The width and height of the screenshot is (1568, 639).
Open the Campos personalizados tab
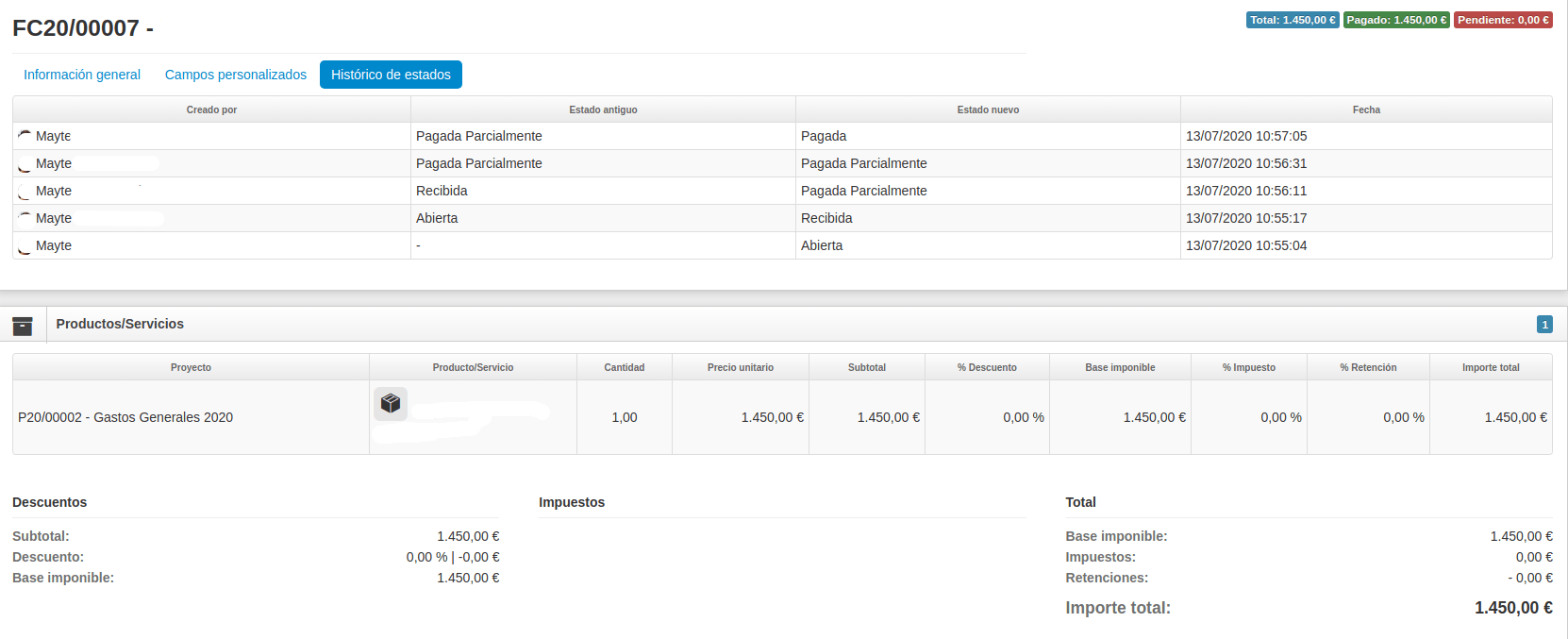click(236, 75)
